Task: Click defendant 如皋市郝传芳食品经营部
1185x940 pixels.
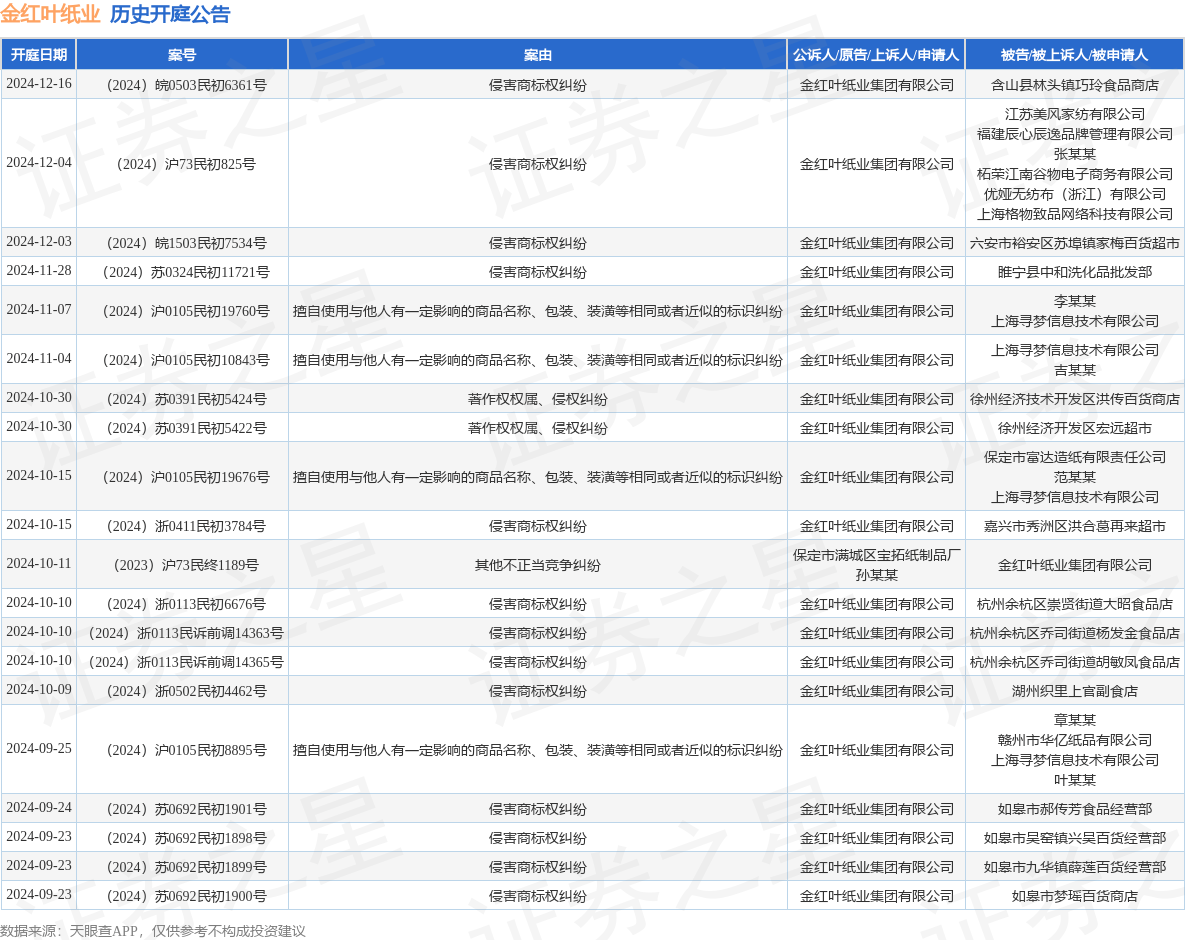Action: point(1075,809)
